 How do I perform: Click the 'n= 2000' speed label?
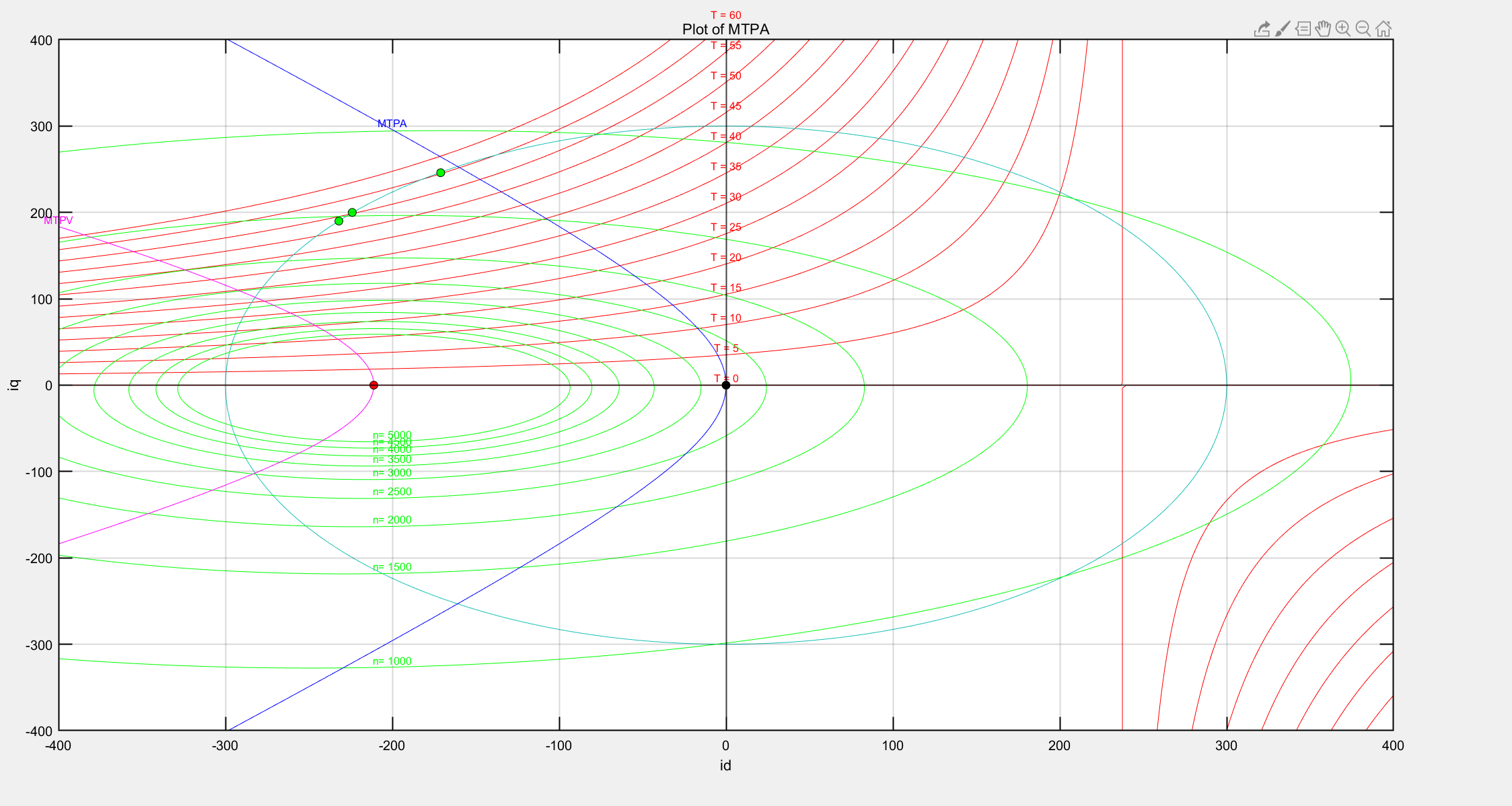(392, 520)
